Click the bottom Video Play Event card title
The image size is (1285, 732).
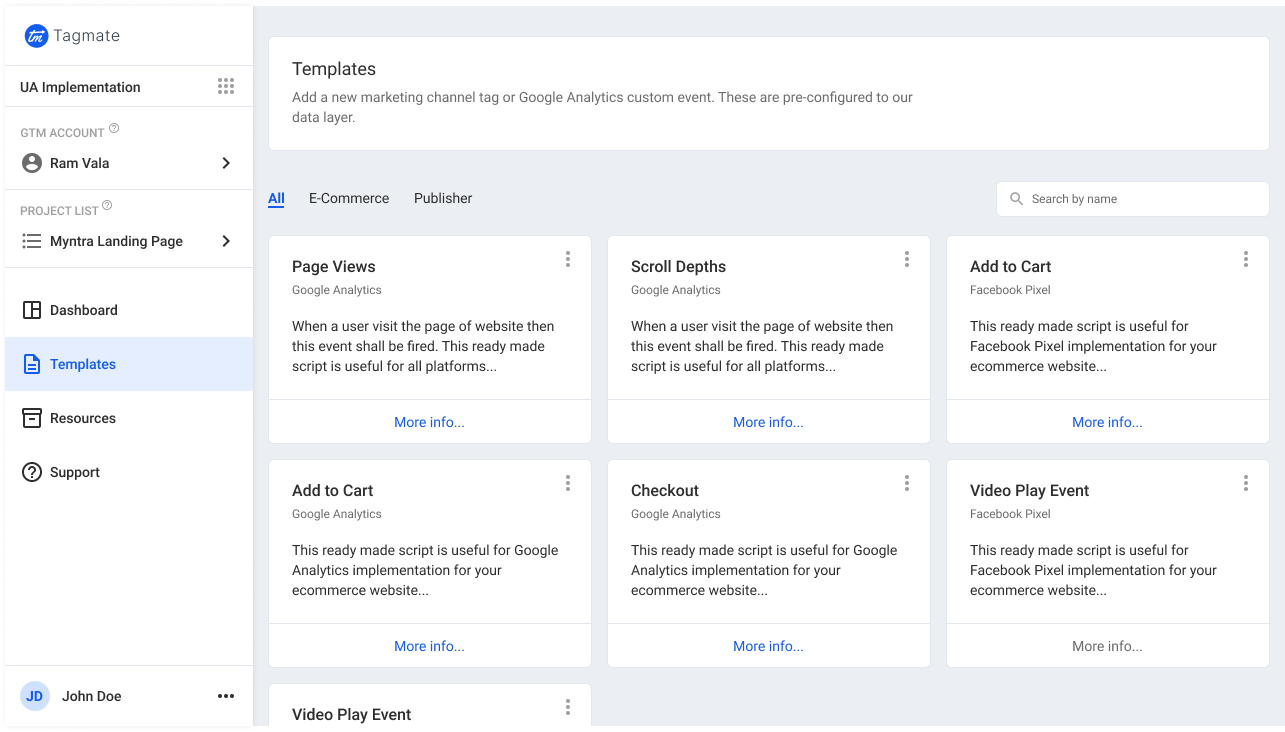coord(352,714)
